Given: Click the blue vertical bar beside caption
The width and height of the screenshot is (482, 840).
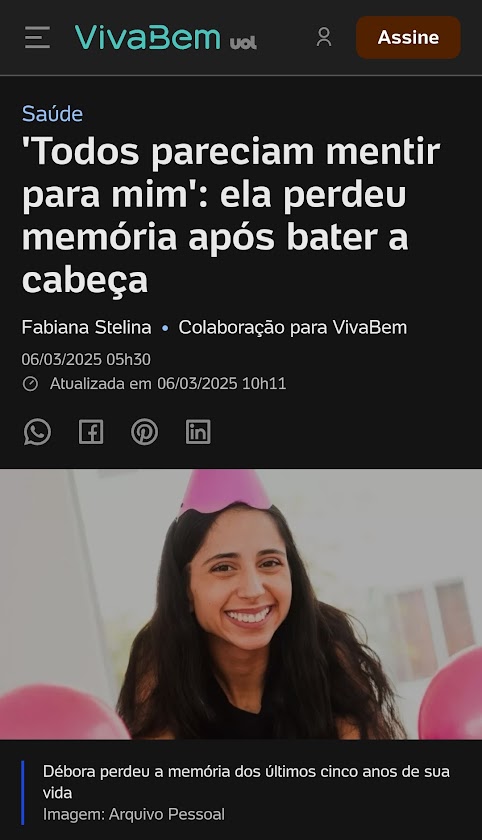Looking at the screenshot, I should [x=22, y=793].
